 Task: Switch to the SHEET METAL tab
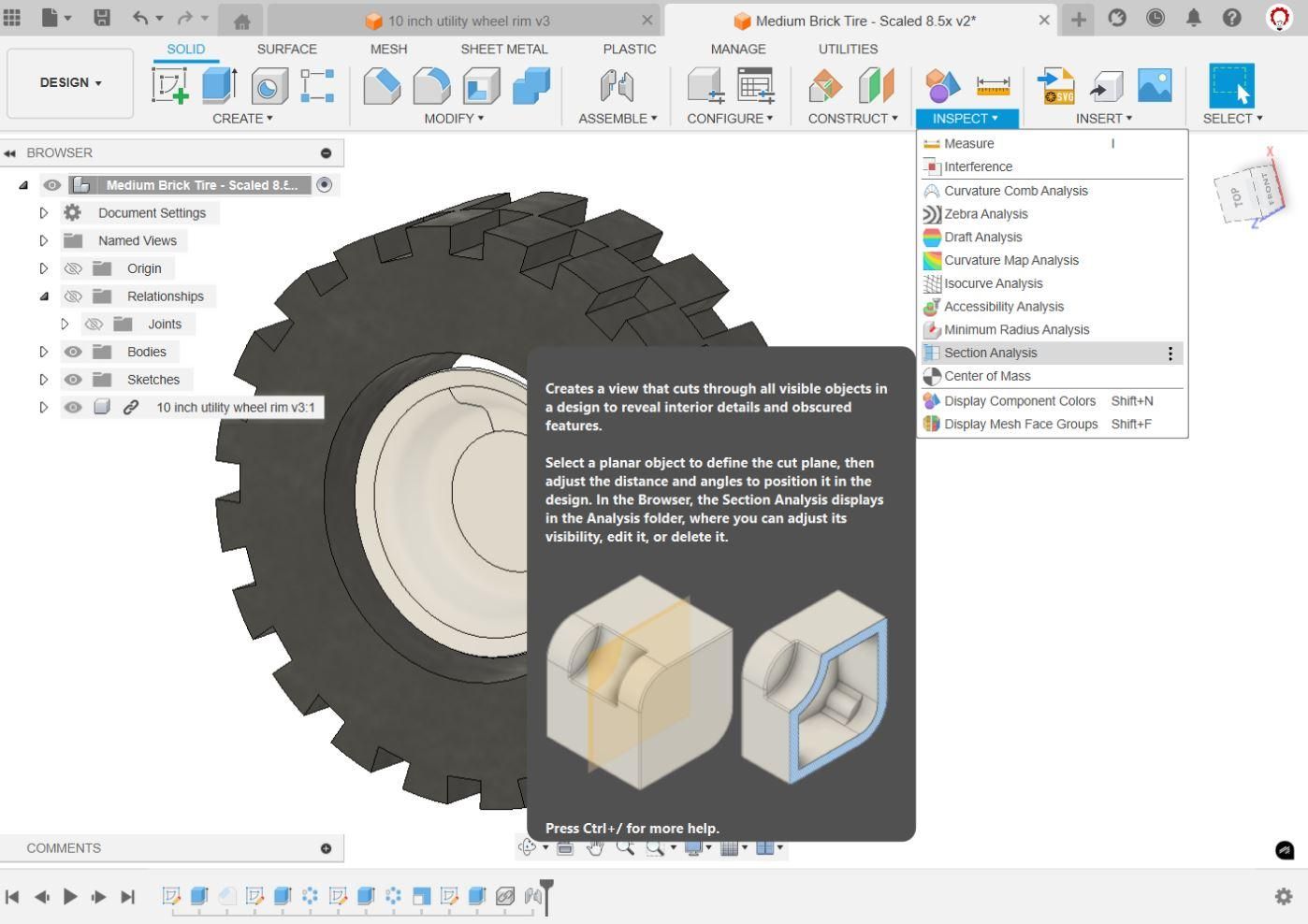point(504,49)
